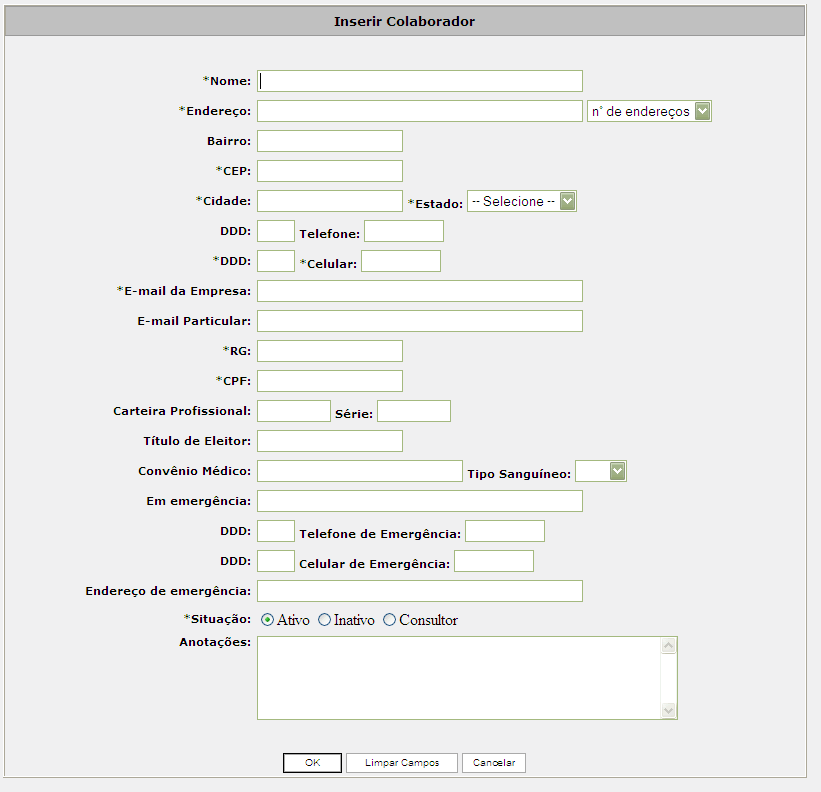Focus the Convênio Médico field
Viewport: 821px width, 792px height.
[360, 471]
